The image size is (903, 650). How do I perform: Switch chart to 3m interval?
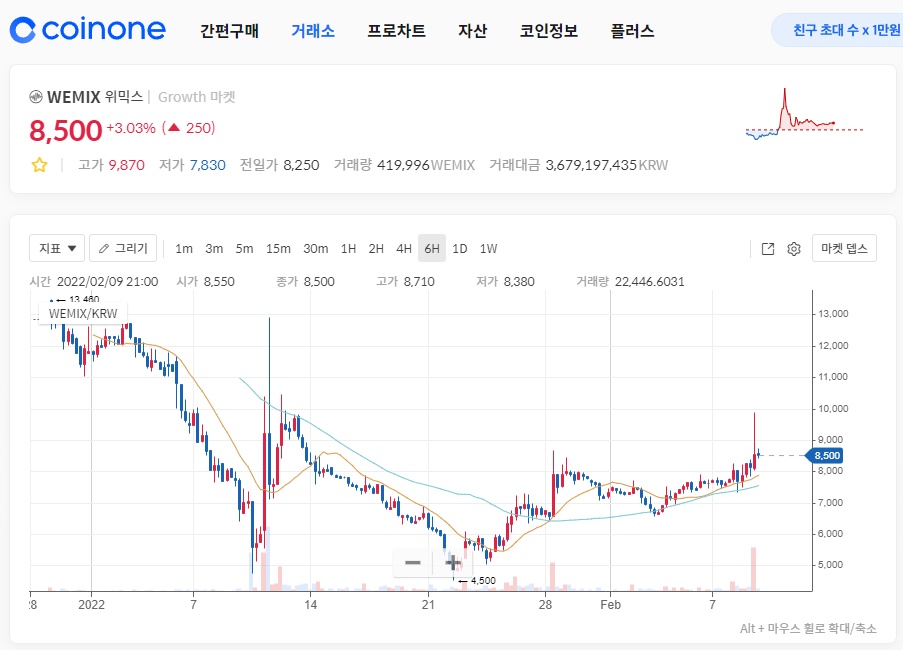click(x=214, y=249)
